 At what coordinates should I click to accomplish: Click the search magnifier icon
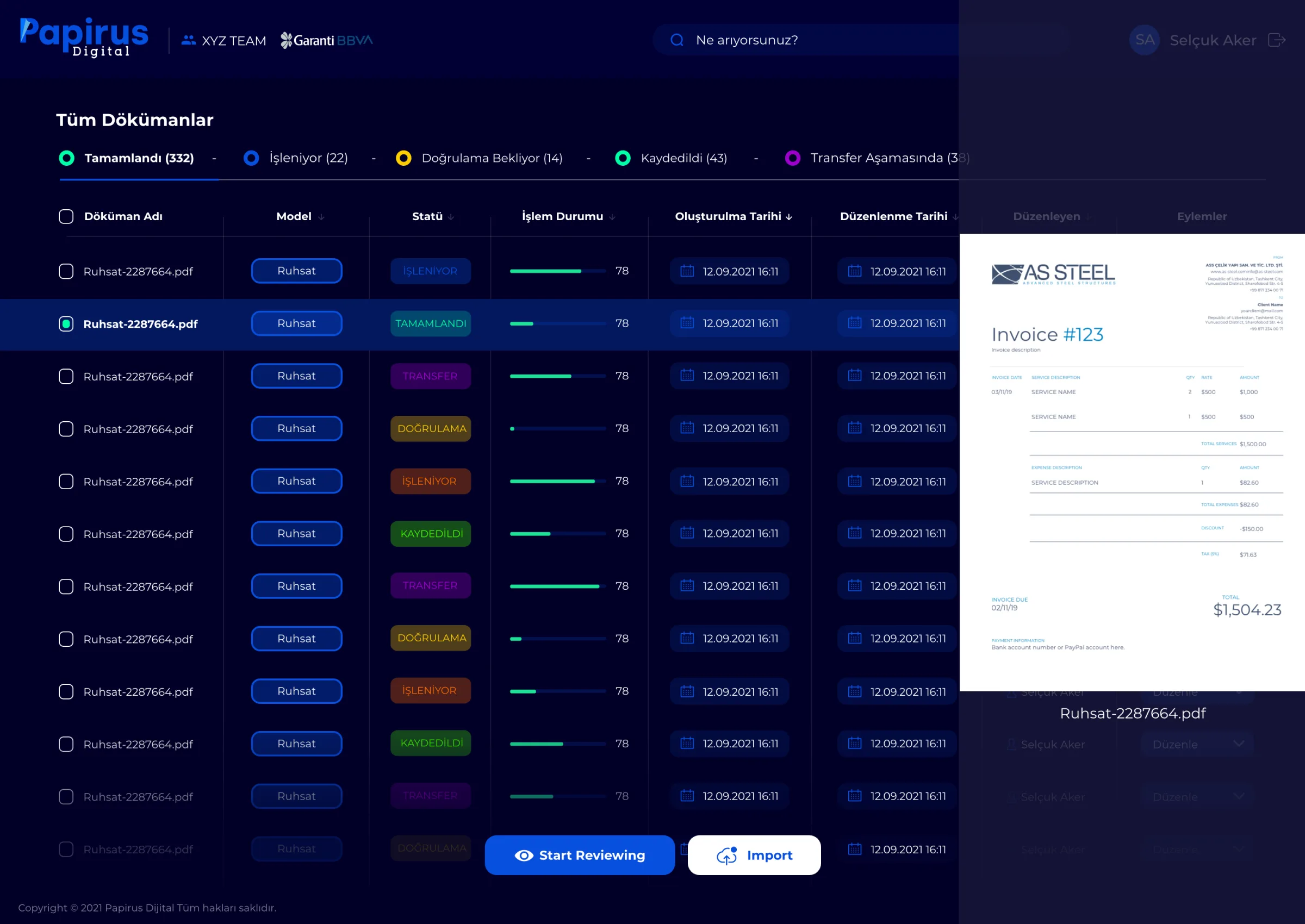[x=676, y=40]
